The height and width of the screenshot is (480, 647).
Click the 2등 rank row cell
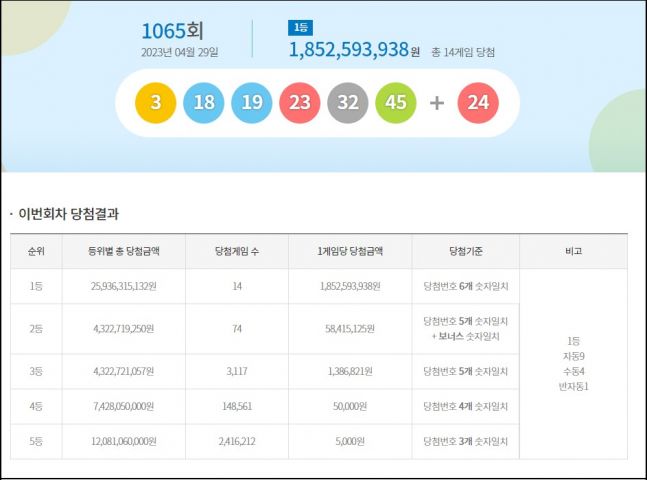36,327
